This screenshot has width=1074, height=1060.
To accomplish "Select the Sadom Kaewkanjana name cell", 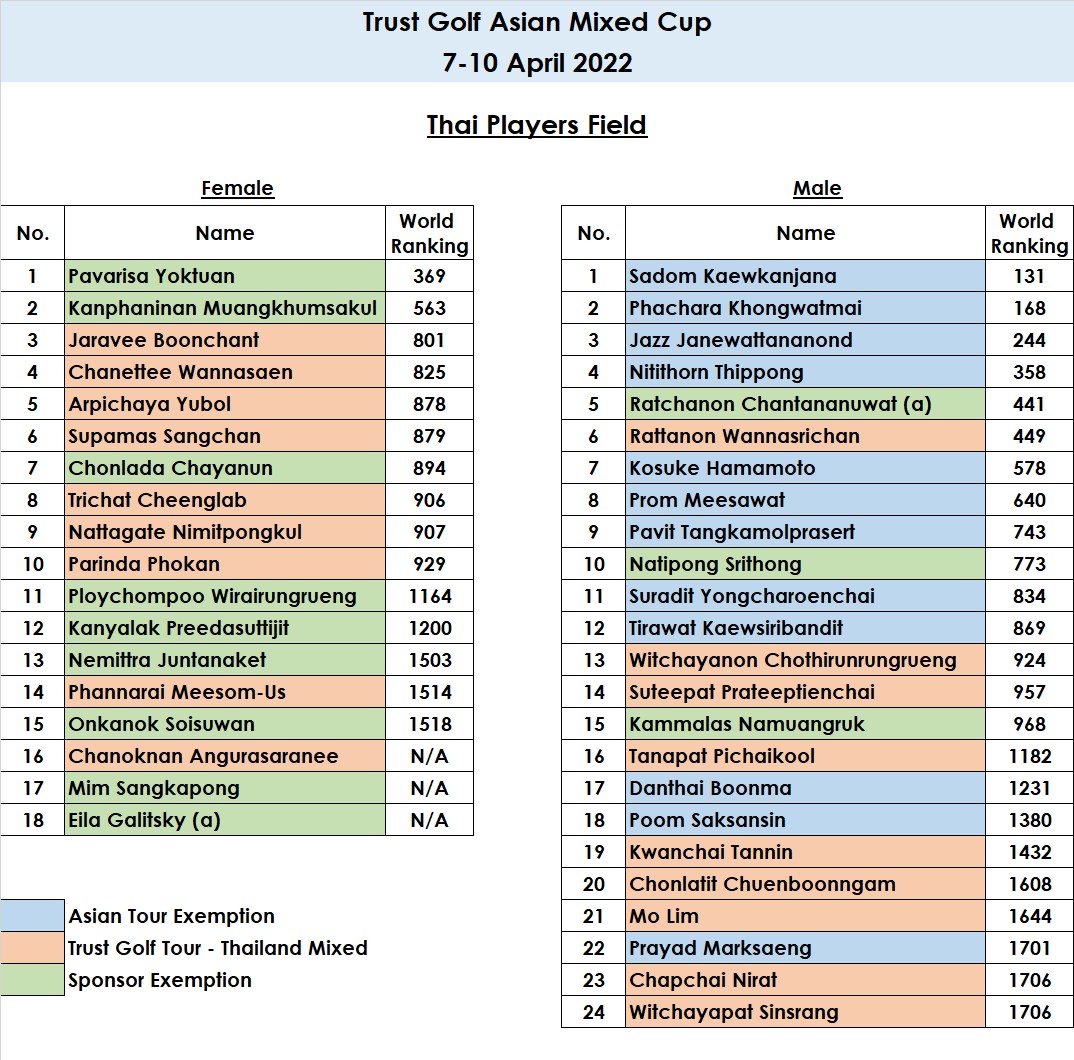I will coord(805,276).
